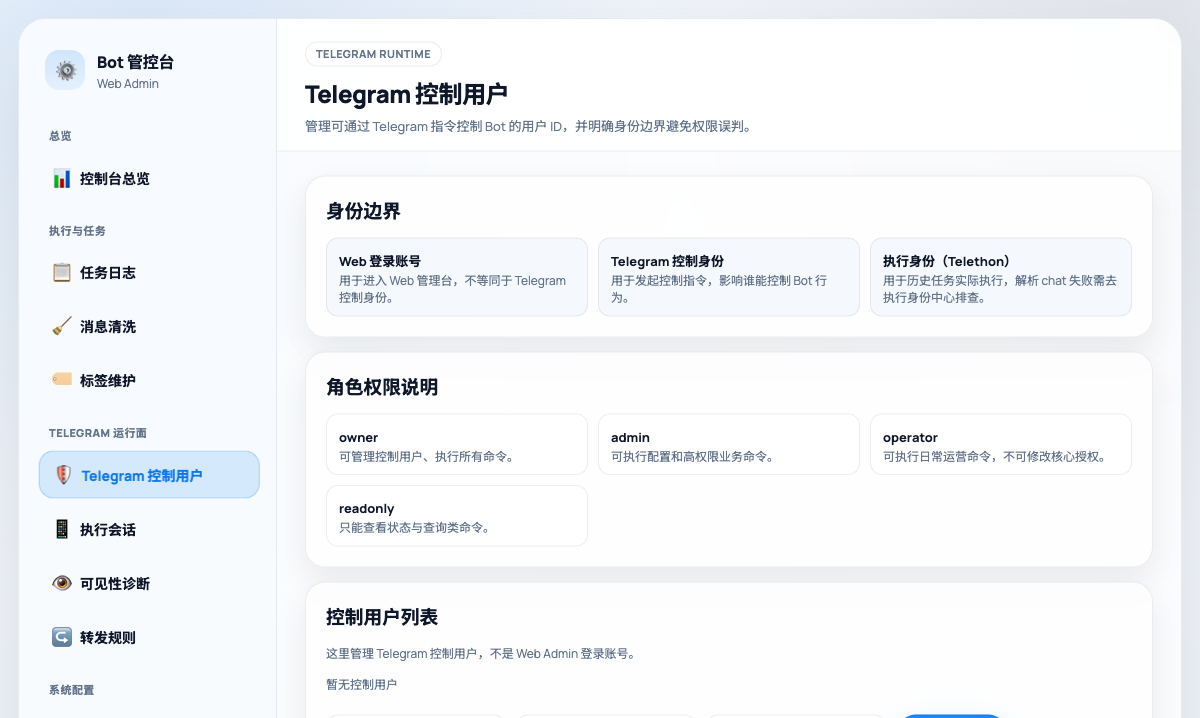Click the tag icon for 标签维护
This screenshot has width=1200, height=718.
[62, 380]
